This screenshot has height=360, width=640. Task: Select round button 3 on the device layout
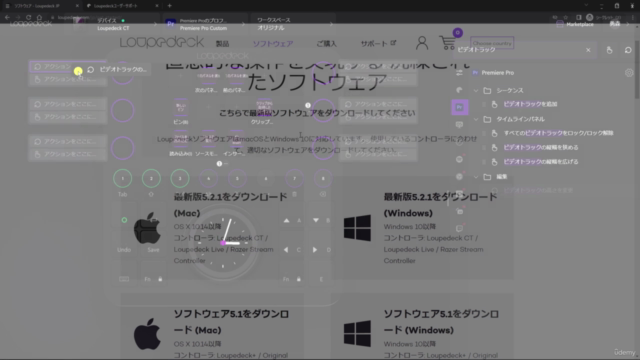click(x=180, y=178)
